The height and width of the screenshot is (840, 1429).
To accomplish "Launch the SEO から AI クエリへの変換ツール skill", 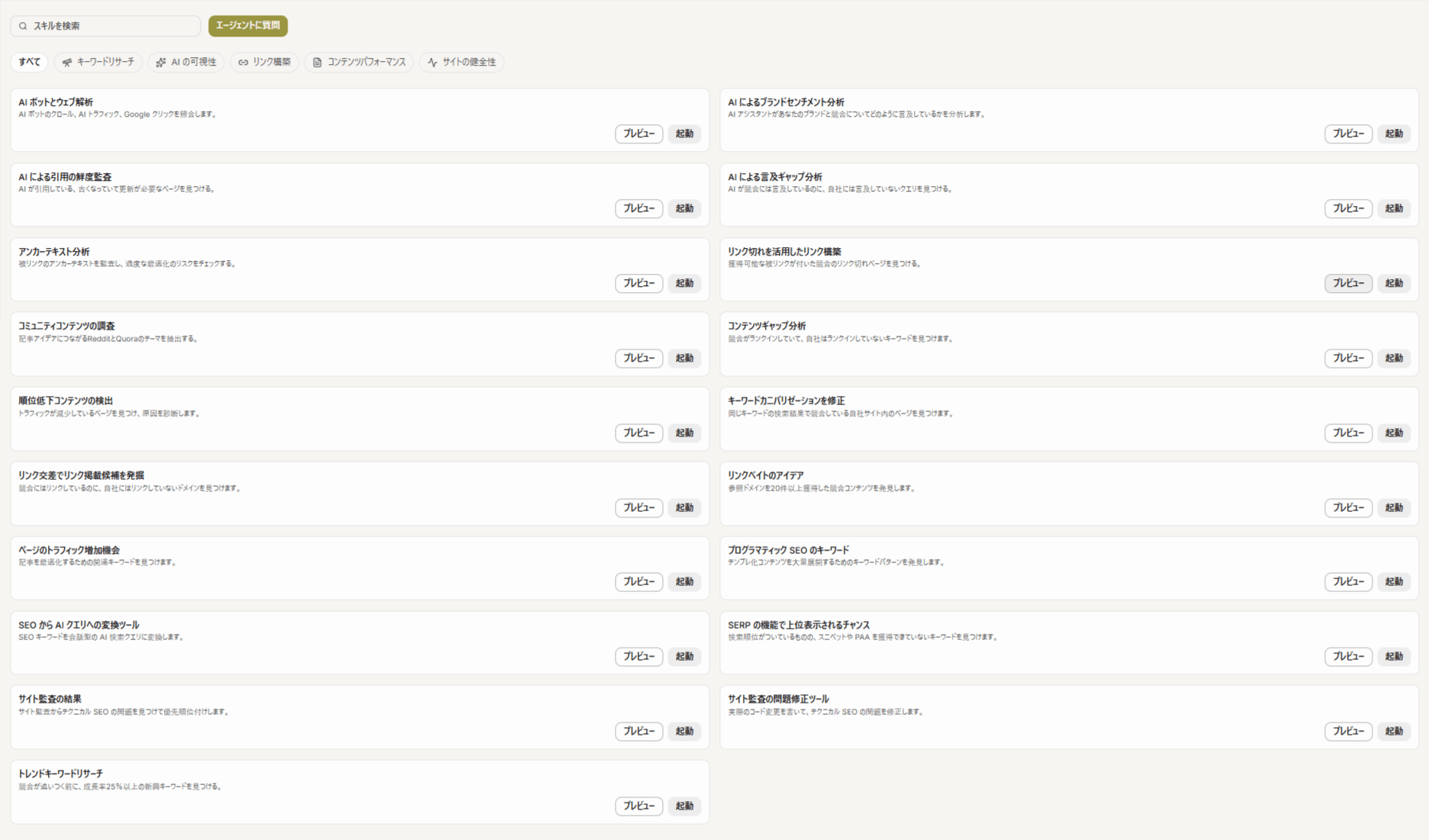I will [684, 656].
